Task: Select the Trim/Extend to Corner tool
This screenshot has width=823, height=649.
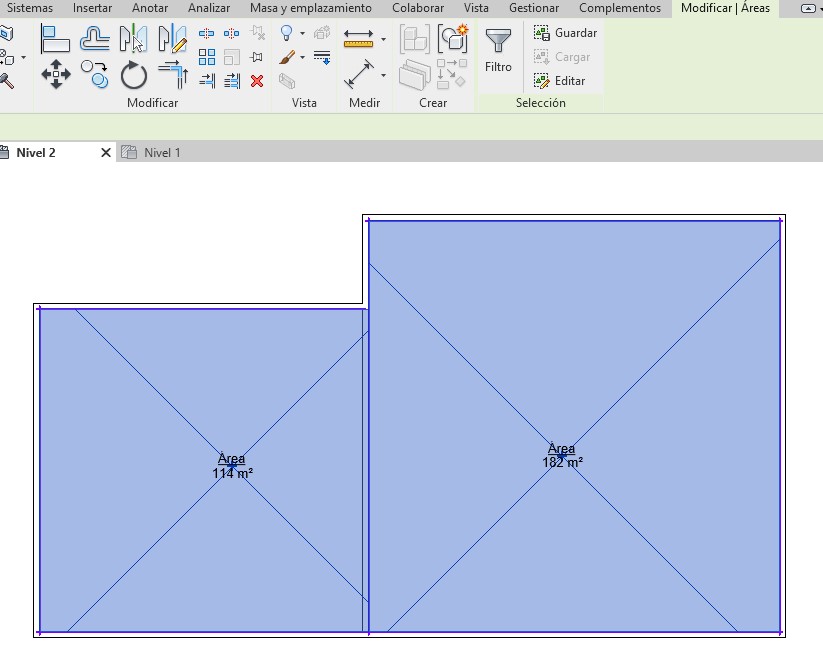Action: 173,75
